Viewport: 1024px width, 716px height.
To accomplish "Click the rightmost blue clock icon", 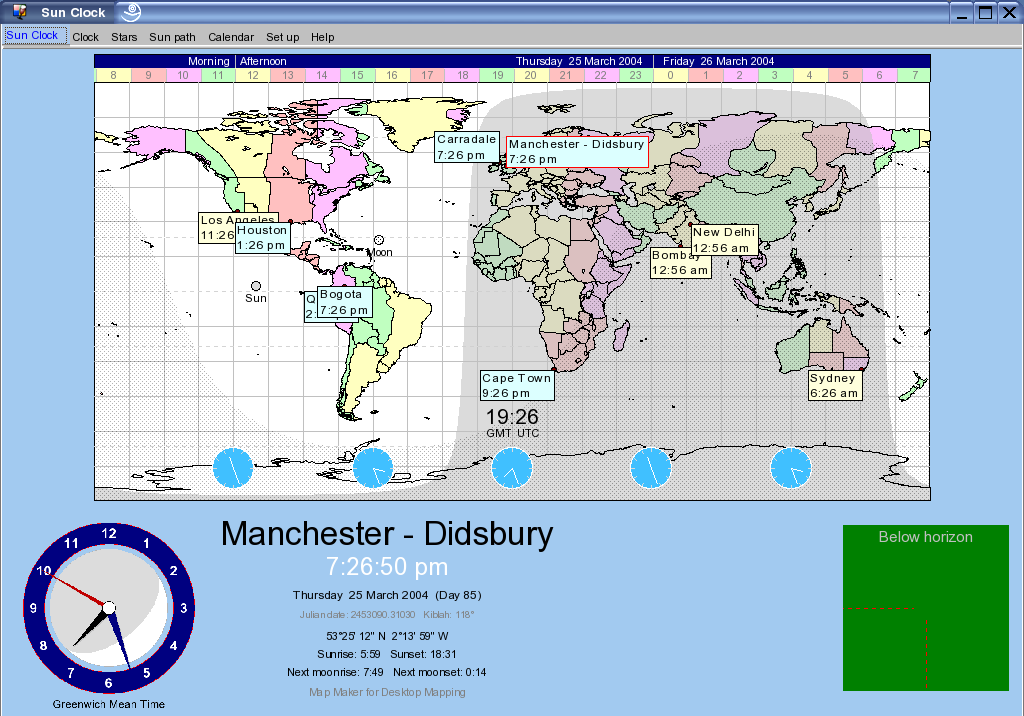I will point(790,467).
